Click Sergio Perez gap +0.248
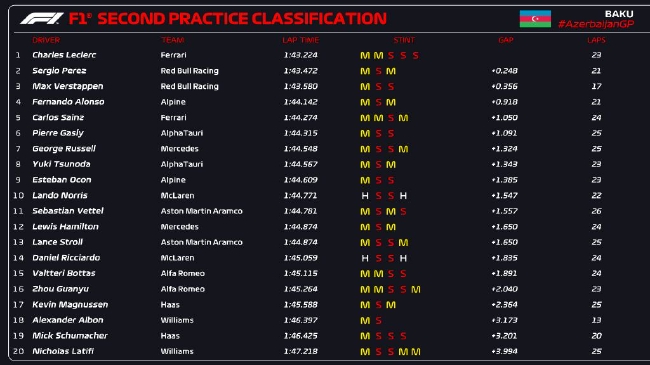Screen dimensions: 650x365 point(504,71)
